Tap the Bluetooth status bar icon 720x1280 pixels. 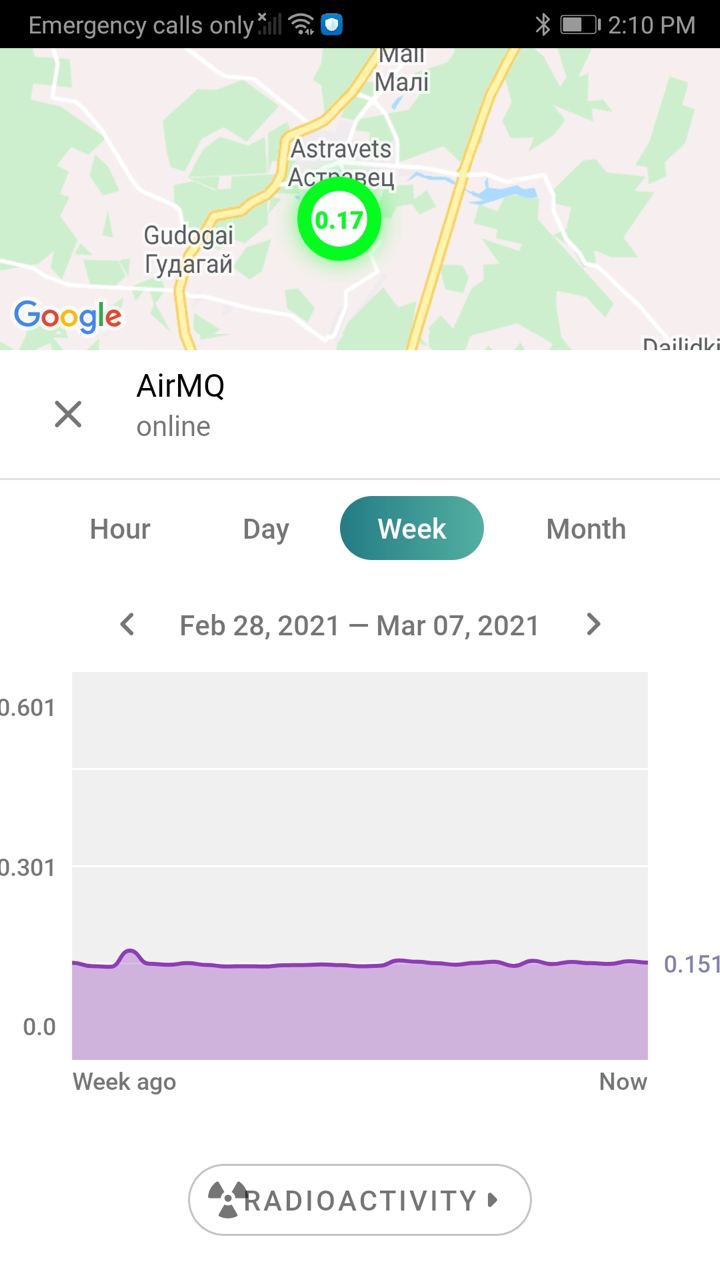tap(543, 24)
